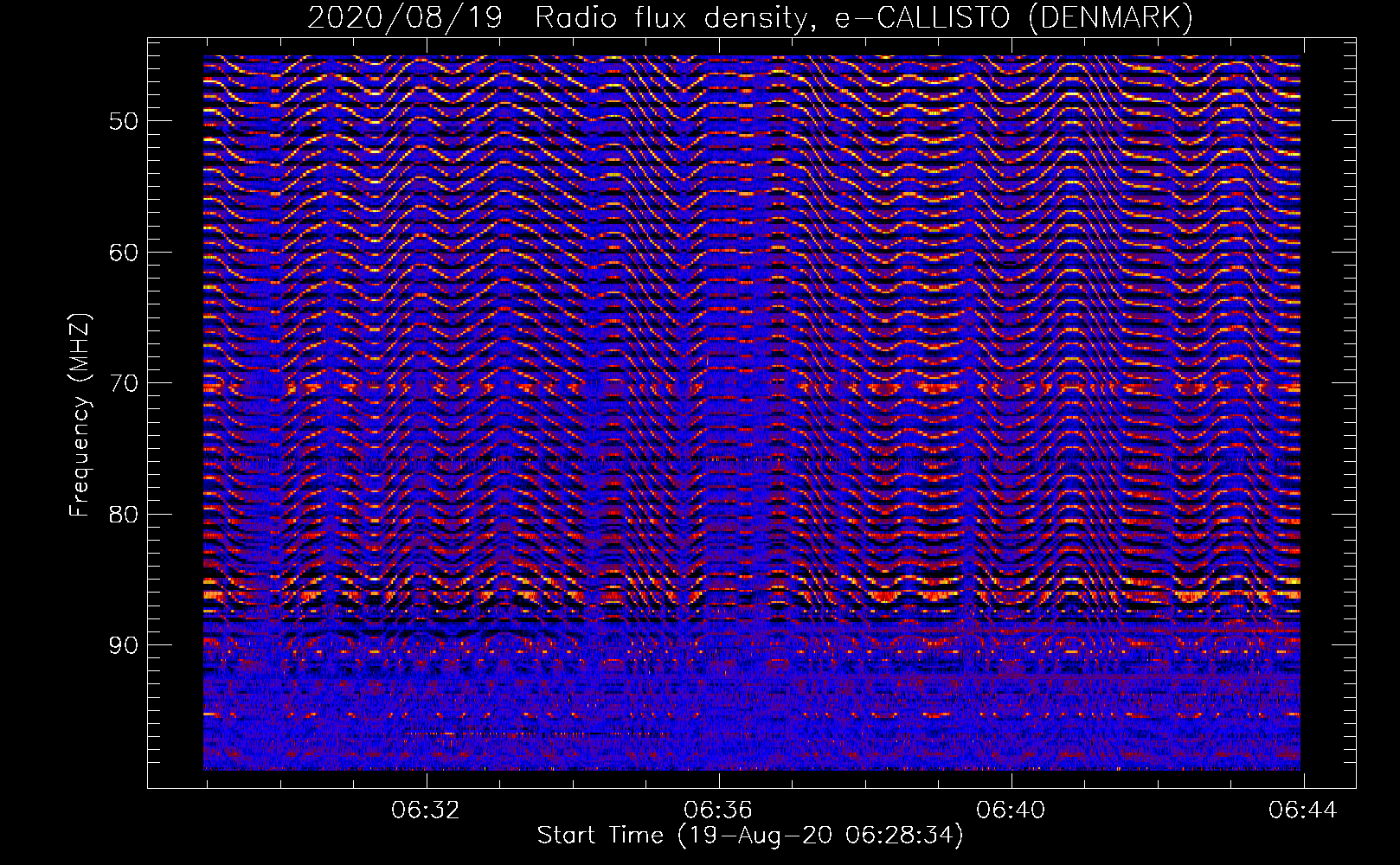Click the 06:40 time tick label
This screenshot has height=865, width=1400.
pyautogui.click(x=1011, y=811)
